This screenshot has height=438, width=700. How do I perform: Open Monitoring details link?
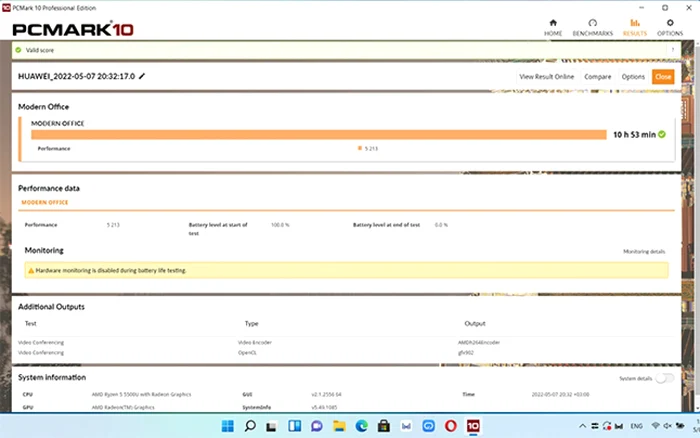[644, 252]
